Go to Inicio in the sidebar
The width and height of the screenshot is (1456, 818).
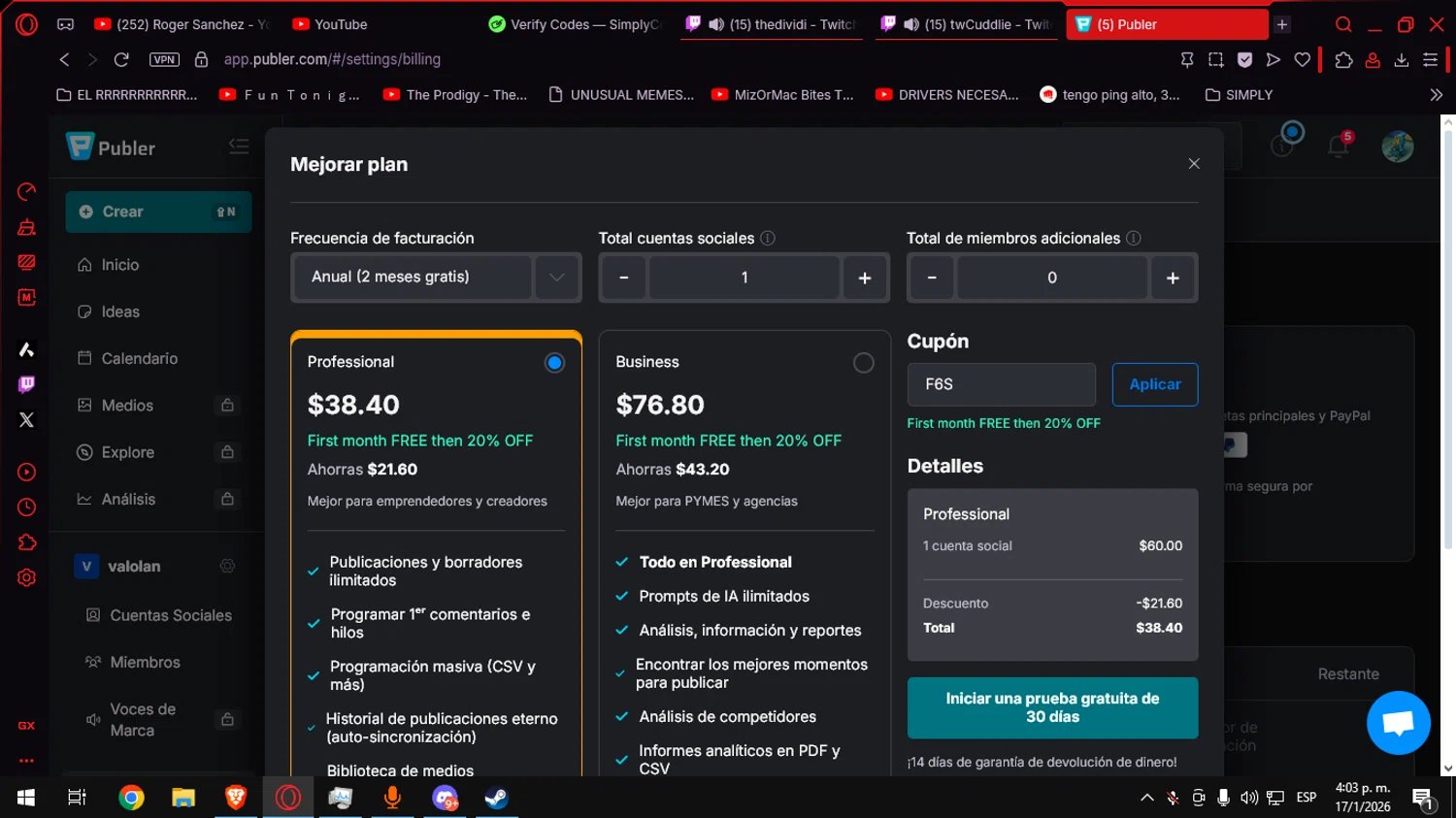point(119,265)
